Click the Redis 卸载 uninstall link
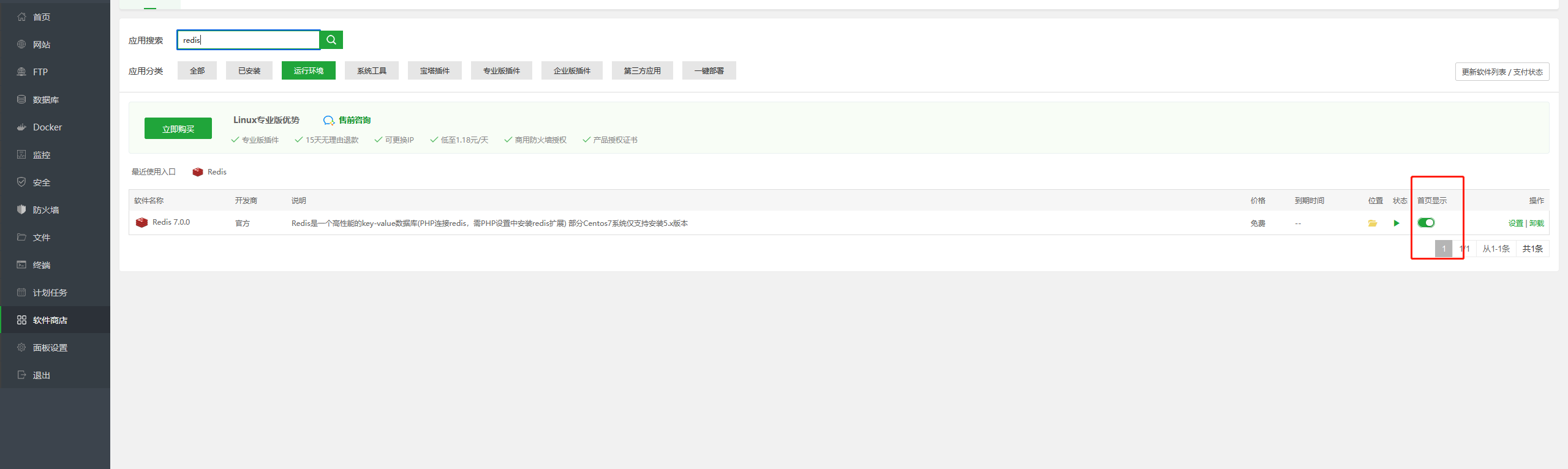Viewport: 1568px width, 469px height. point(1537,223)
